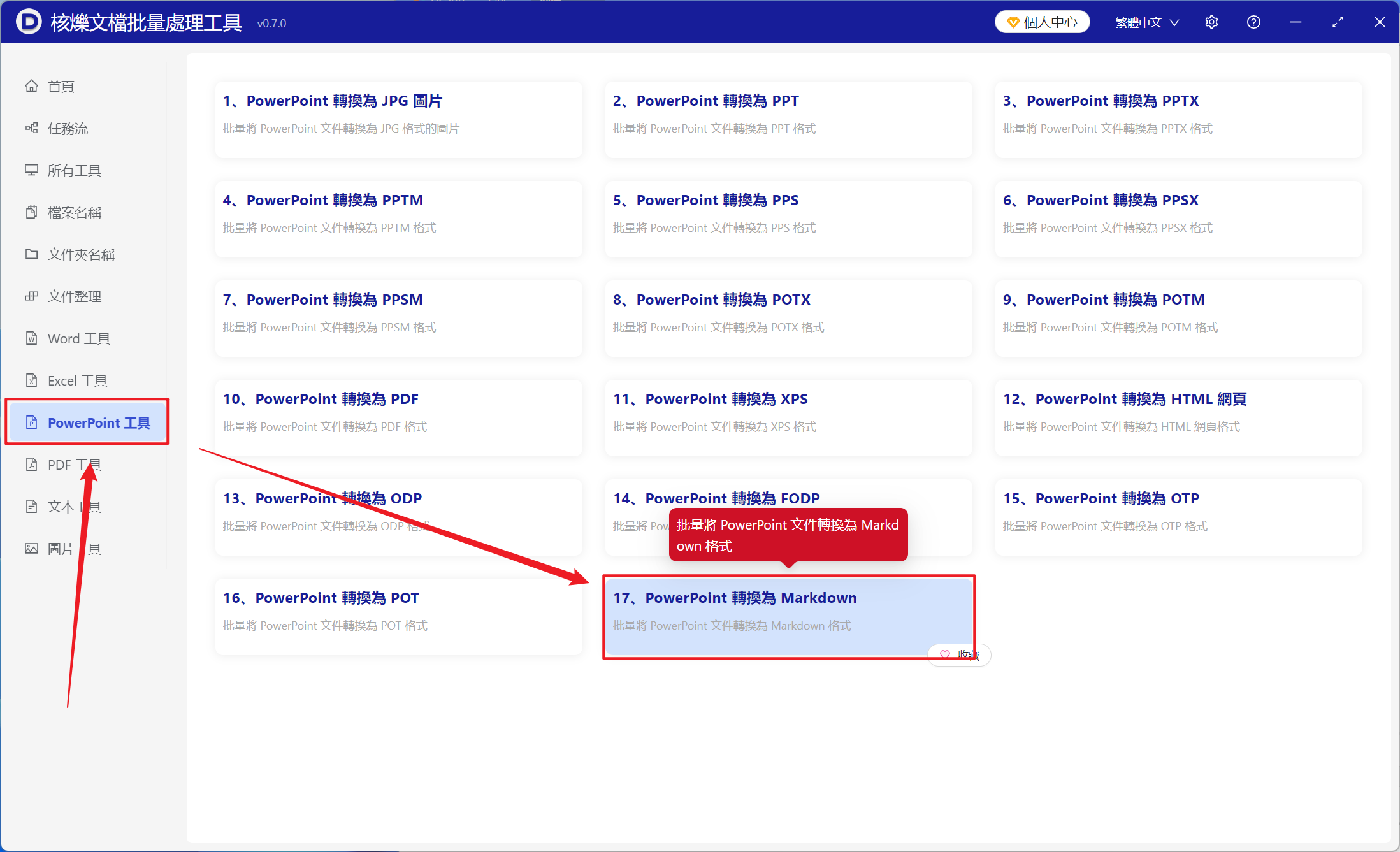The height and width of the screenshot is (852, 1400).
Task: Click the workflow icon beside 任務流
Action: [x=31, y=128]
